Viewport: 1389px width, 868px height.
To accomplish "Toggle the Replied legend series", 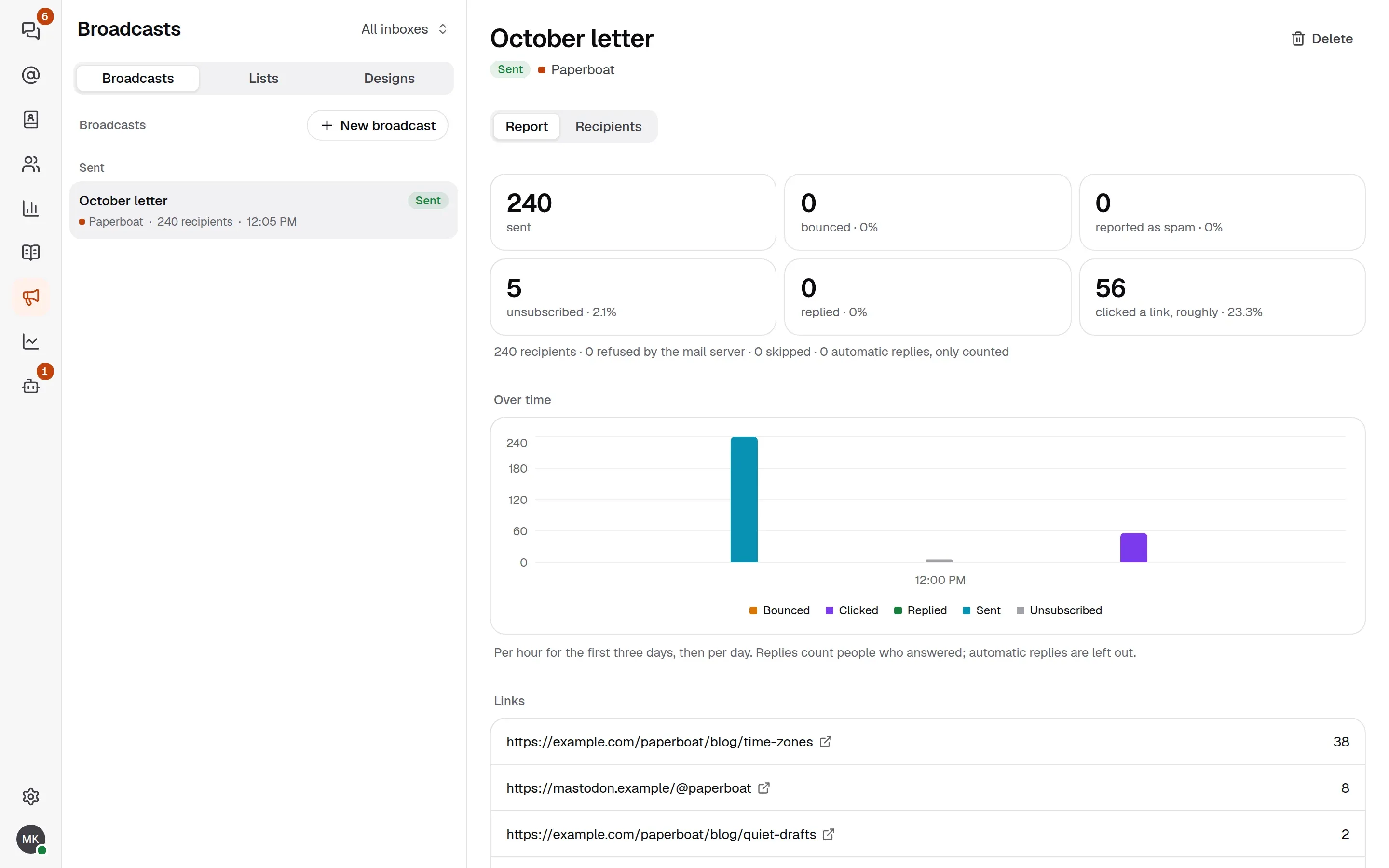I will click(x=921, y=610).
